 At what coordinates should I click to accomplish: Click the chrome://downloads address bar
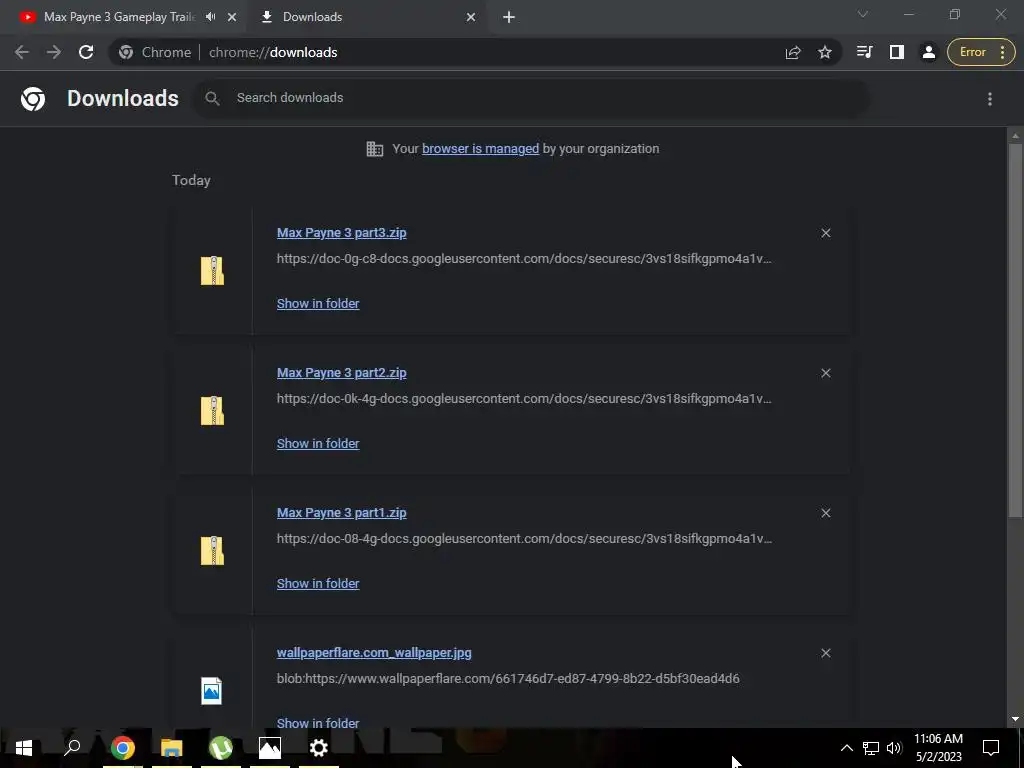point(444,52)
